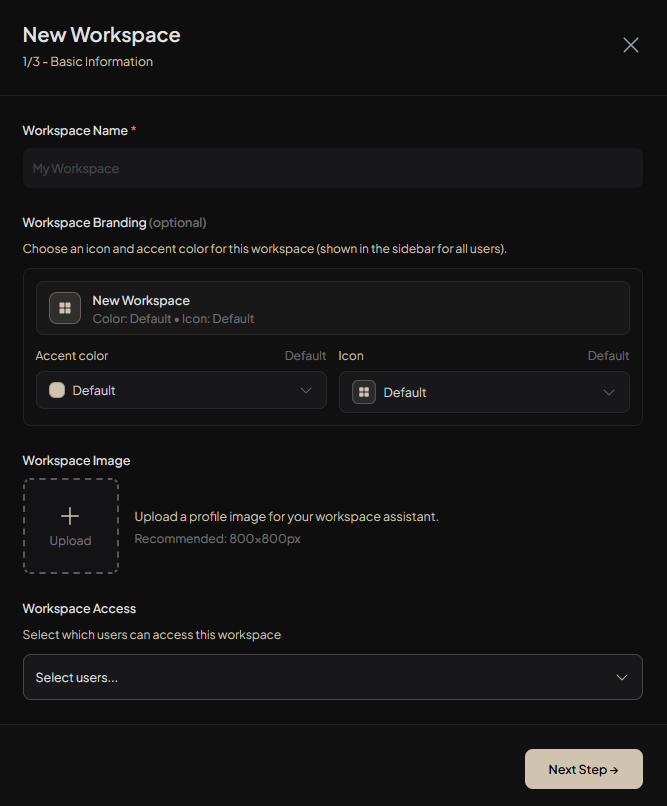Image resolution: width=667 pixels, height=806 pixels.
Task: Open the Icon Default dropdown
Action: click(x=484, y=392)
